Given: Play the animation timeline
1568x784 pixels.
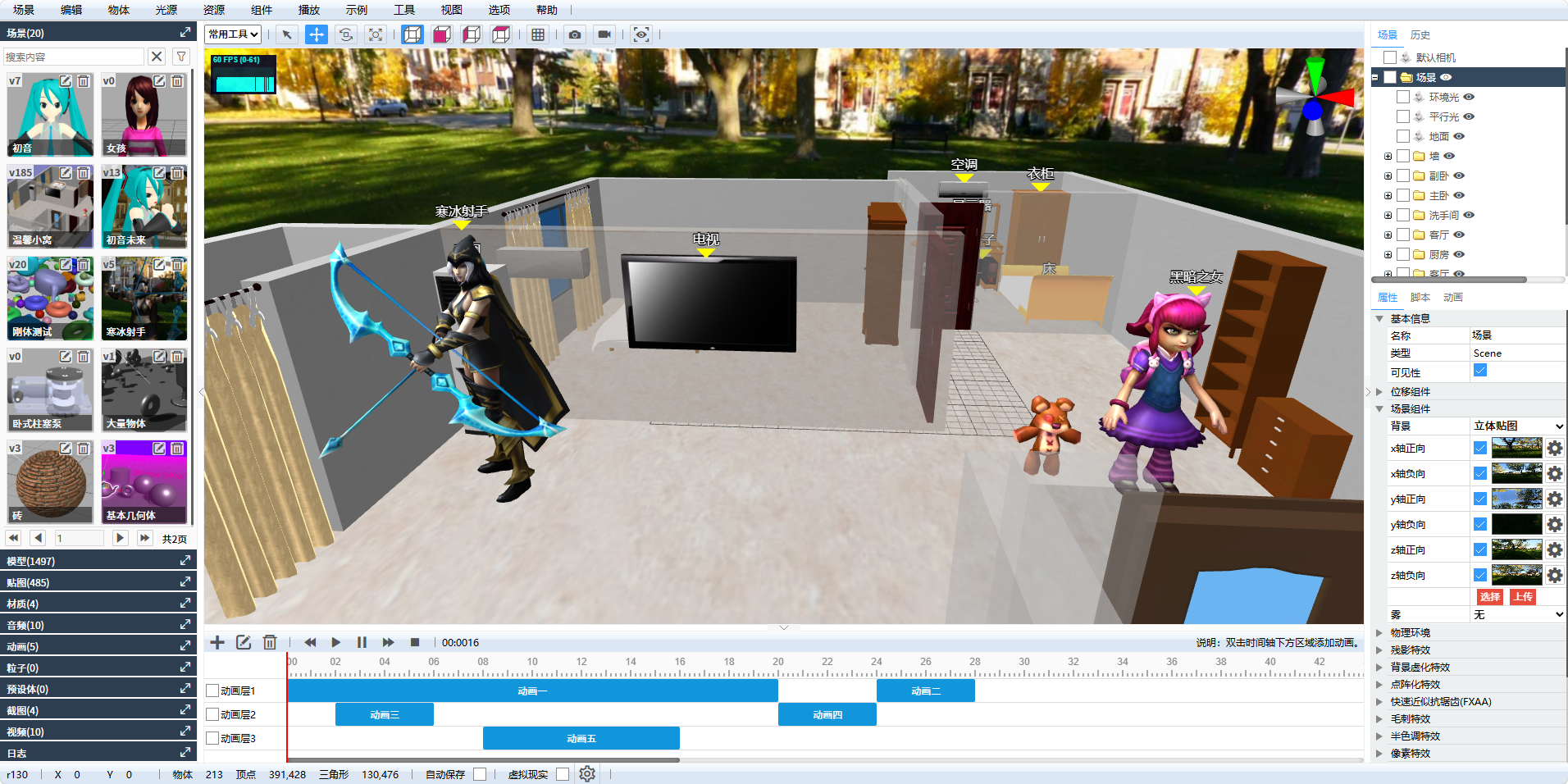Looking at the screenshot, I should click(x=336, y=642).
